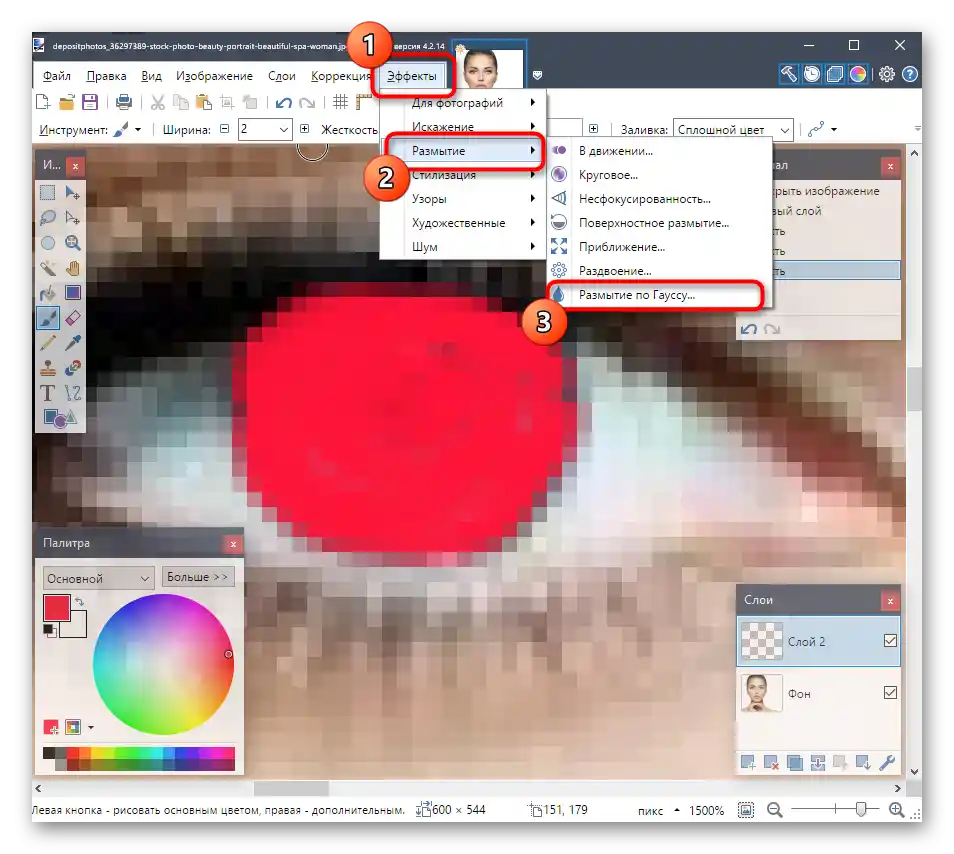This screenshot has width=954, height=854.
Task: Expand the palette options dropdown arrow
Action: click(x=91, y=727)
